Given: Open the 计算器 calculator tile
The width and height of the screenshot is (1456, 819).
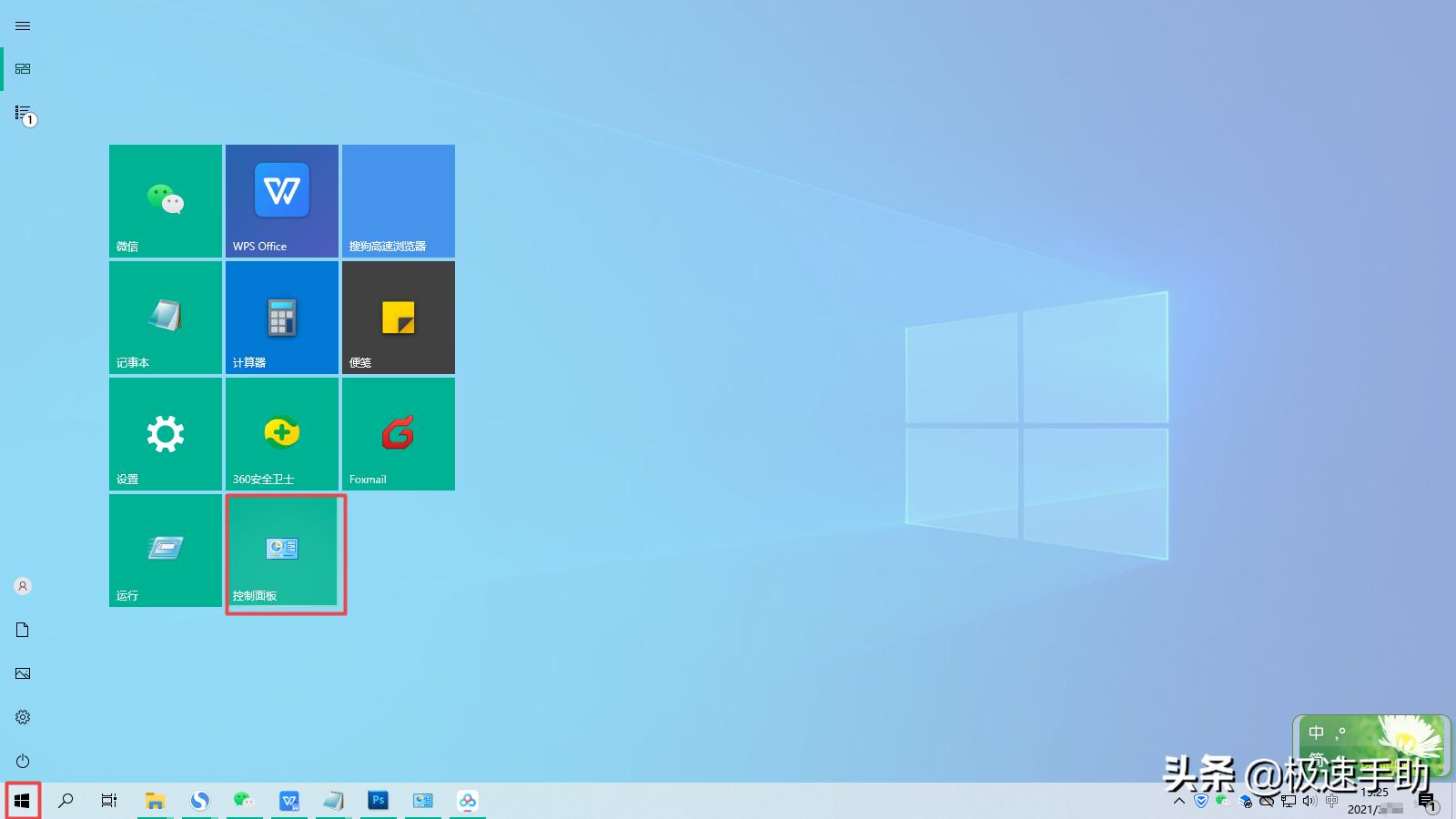Looking at the screenshot, I should (x=281, y=317).
